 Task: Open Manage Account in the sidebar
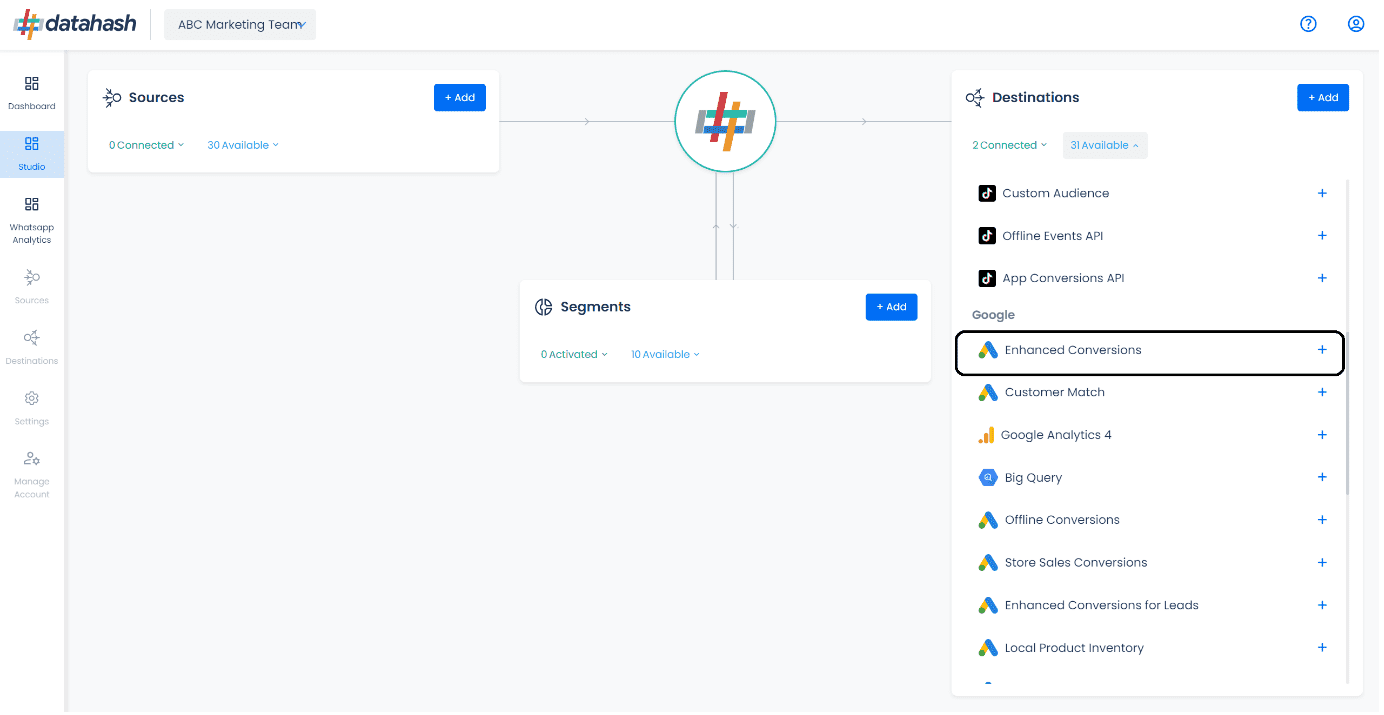(x=32, y=473)
